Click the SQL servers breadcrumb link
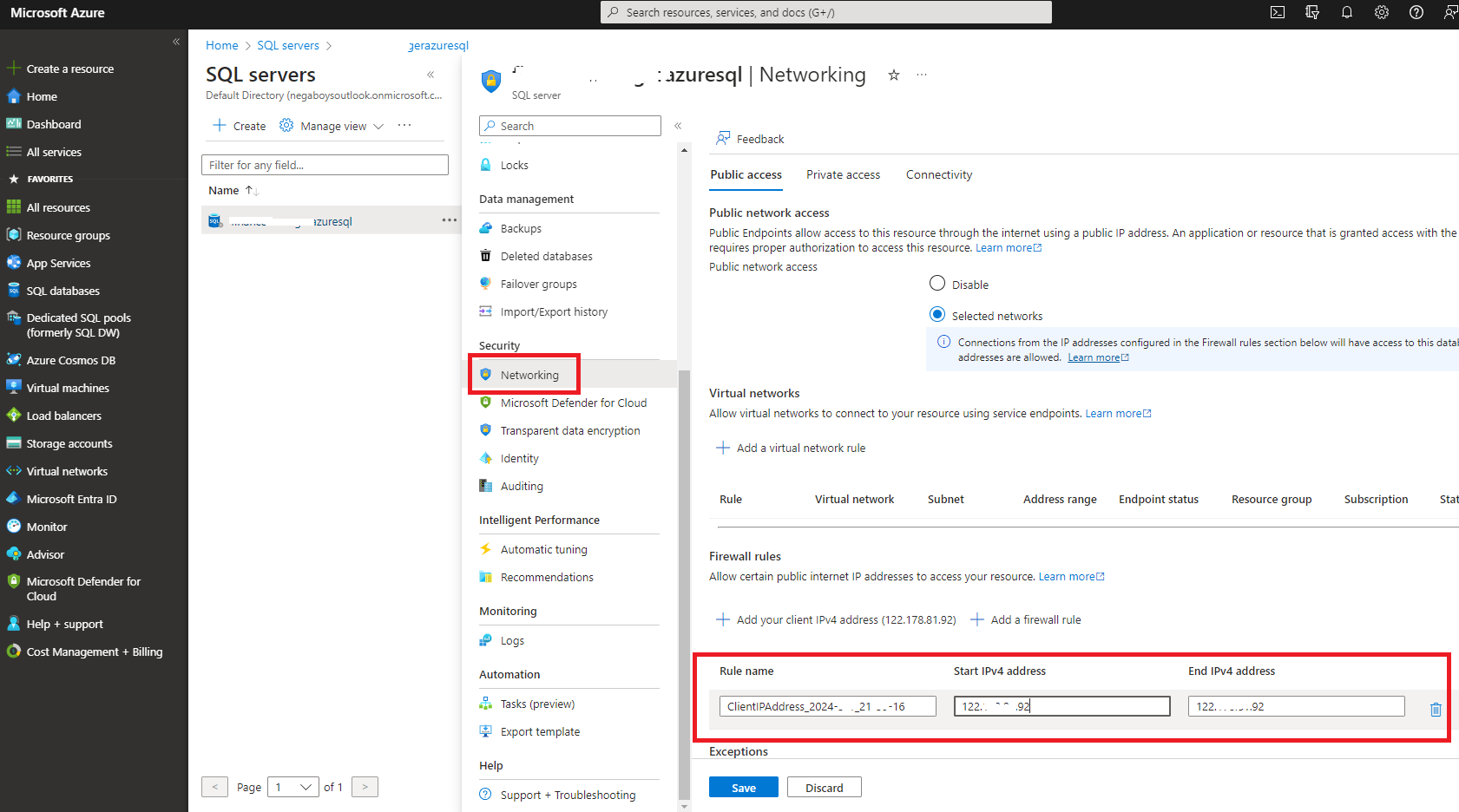The width and height of the screenshot is (1459, 812). pyautogui.click(x=288, y=45)
